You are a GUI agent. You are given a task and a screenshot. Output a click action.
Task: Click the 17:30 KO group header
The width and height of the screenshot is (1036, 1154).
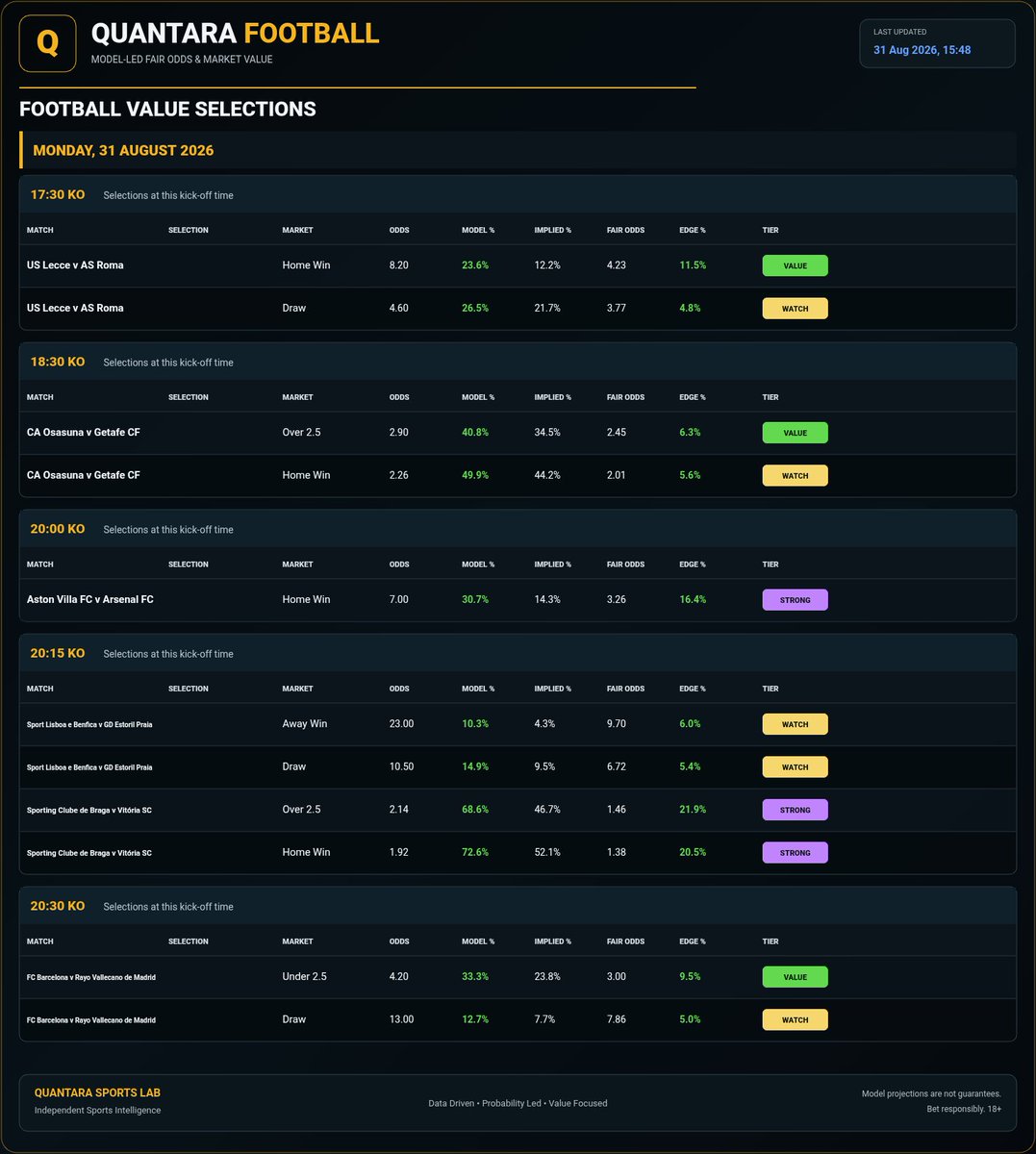coord(518,194)
